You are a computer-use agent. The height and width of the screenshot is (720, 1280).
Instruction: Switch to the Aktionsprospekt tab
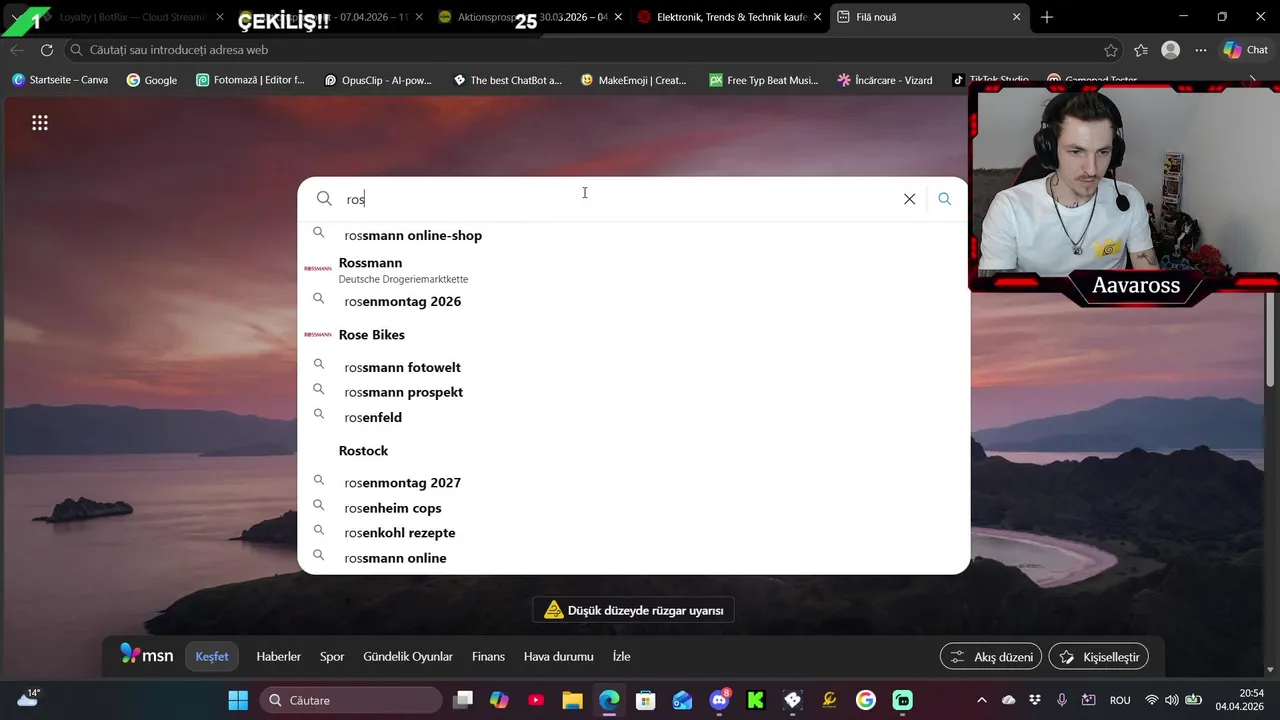530,17
